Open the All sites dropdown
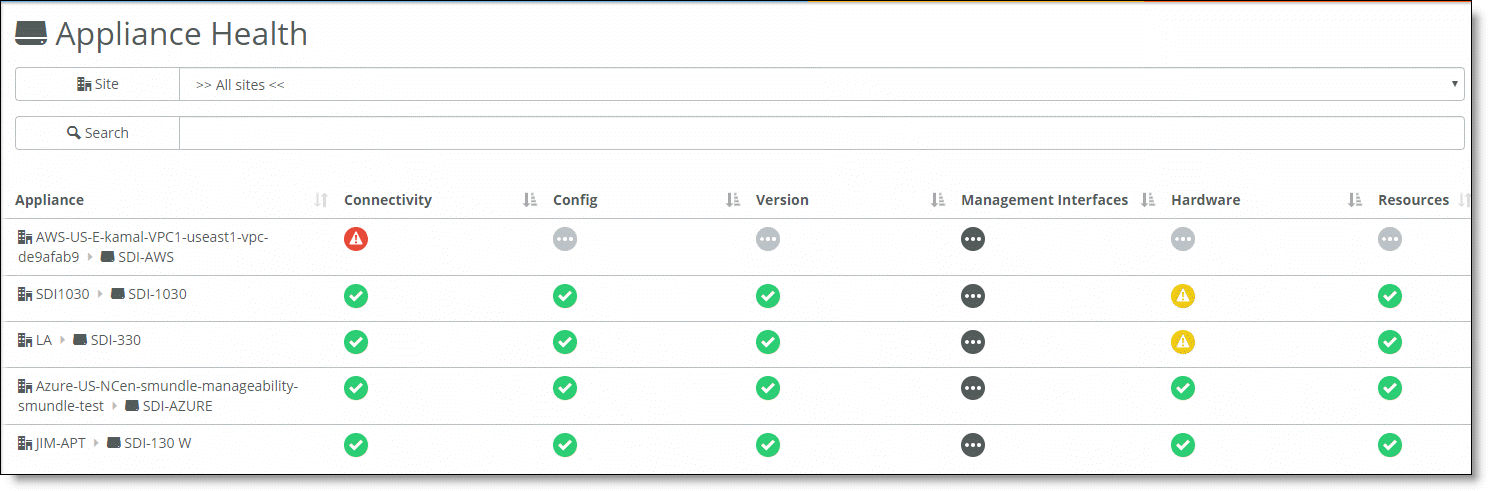The width and height of the screenshot is (1488, 491). tap(821, 85)
